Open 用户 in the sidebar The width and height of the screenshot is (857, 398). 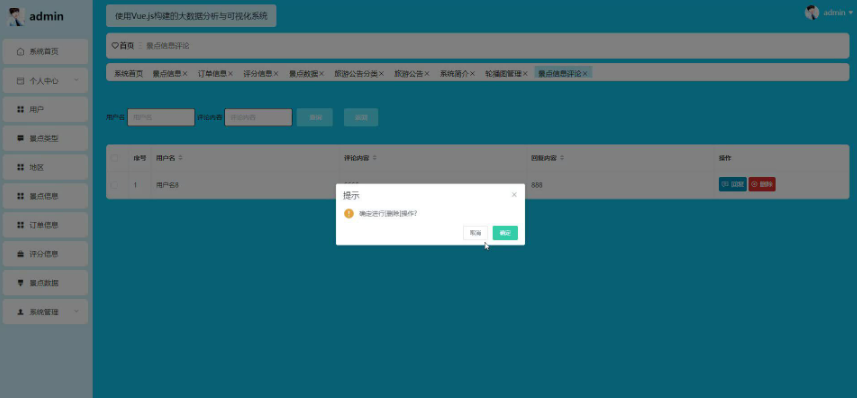45,109
